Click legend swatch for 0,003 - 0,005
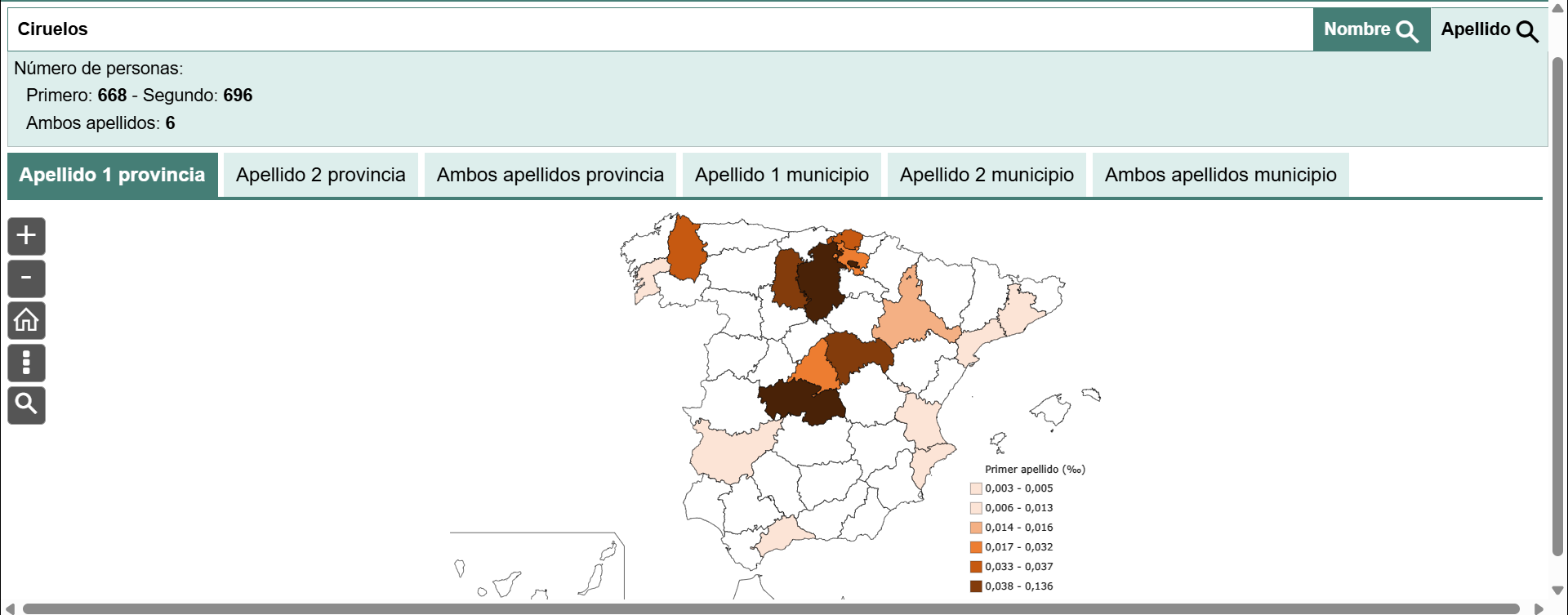Screen dimensions: 1568x615 pos(976,488)
